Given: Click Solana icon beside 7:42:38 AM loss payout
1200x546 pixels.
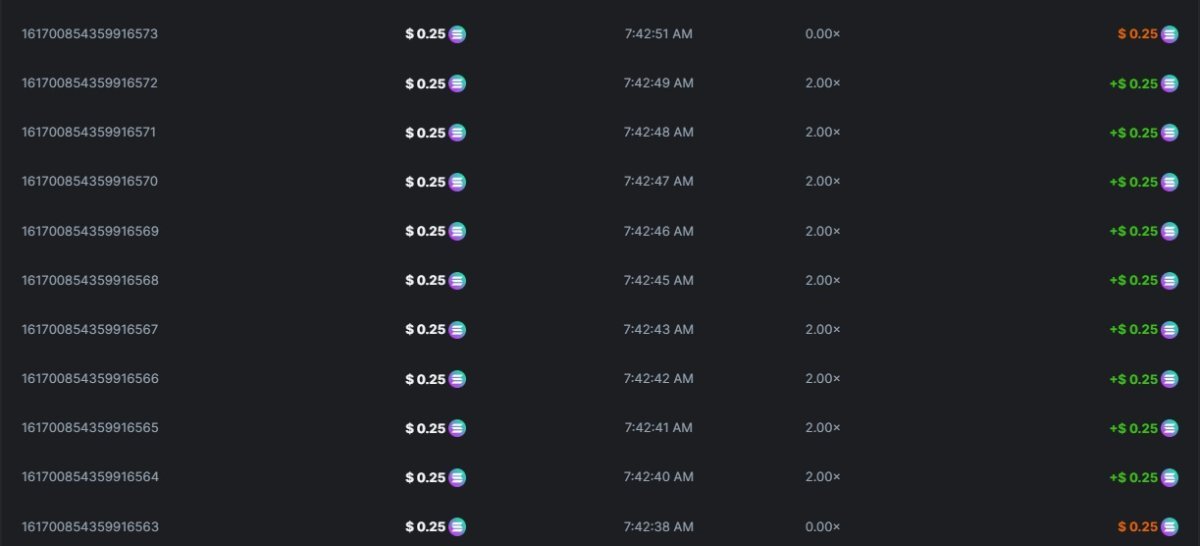Looking at the screenshot, I should click(x=1169, y=527).
